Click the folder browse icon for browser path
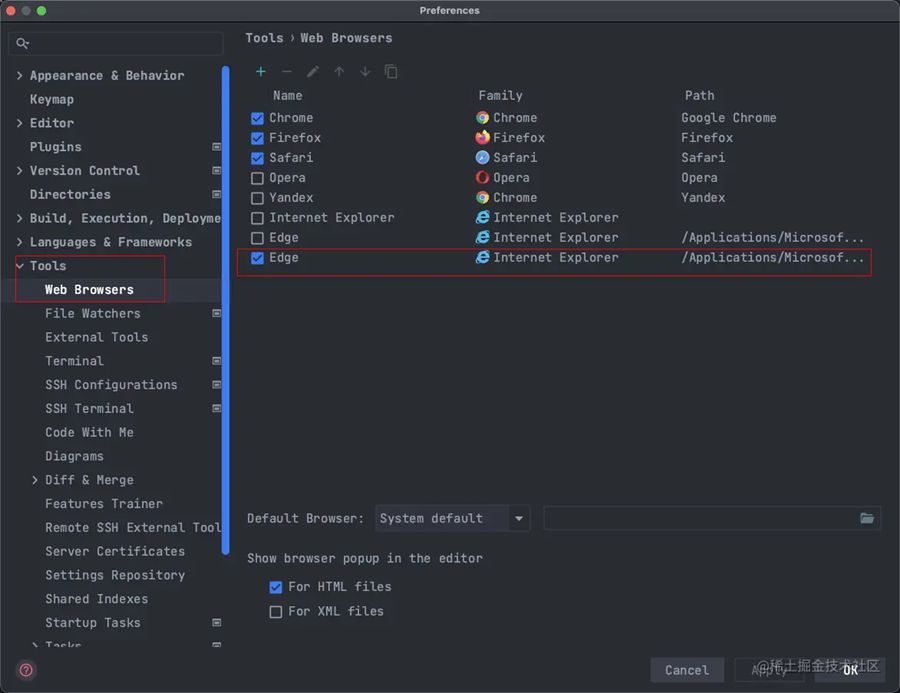Screen dimensions: 900x693 [867, 518]
